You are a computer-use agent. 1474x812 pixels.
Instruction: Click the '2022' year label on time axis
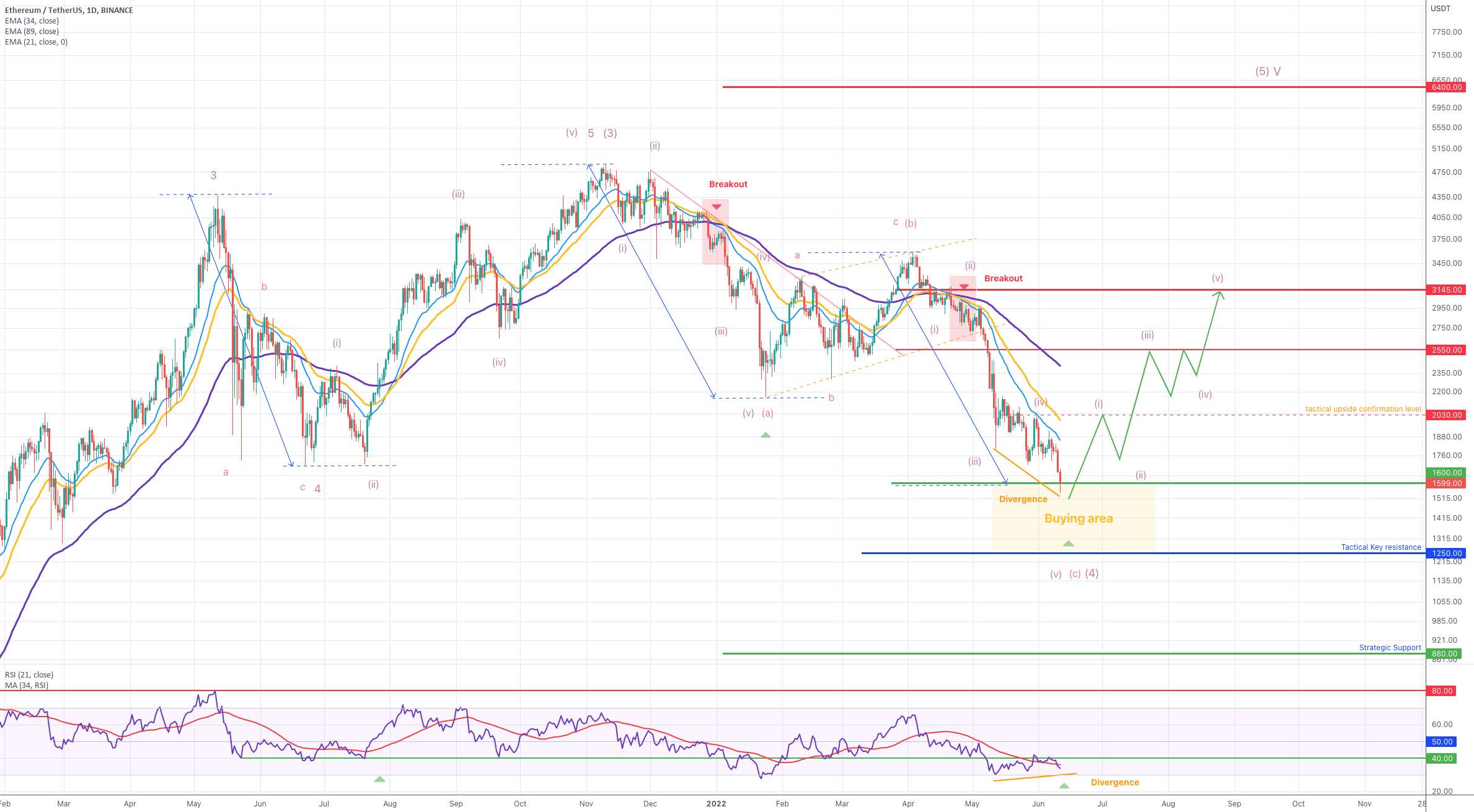pyautogui.click(x=716, y=803)
